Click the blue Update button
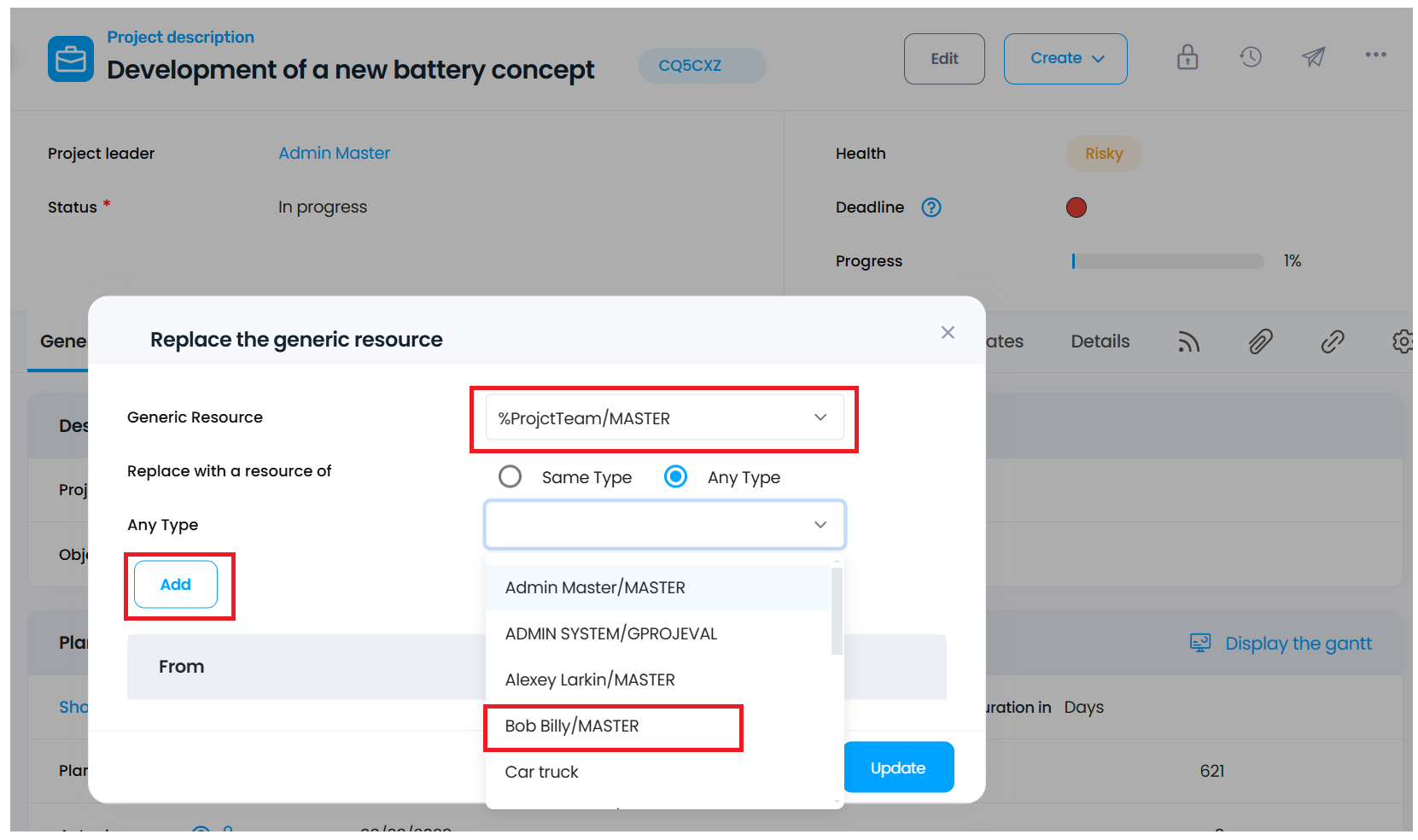1418x840 pixels. [898, 767]
